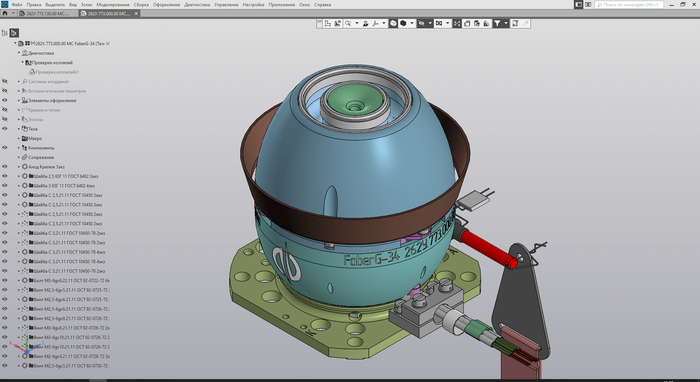
Task: Click the shaded black cube display mode icon
Action: click(x=403, y=24)
